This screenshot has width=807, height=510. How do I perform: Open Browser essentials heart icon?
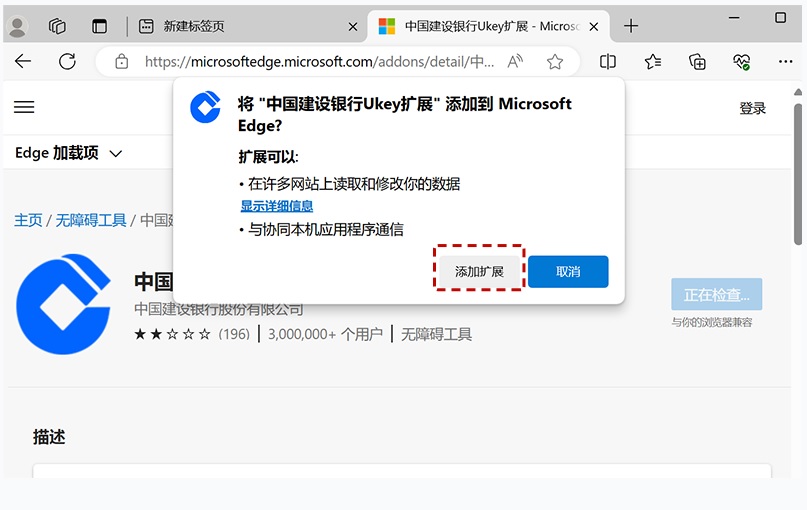click(x=741, y=62)
